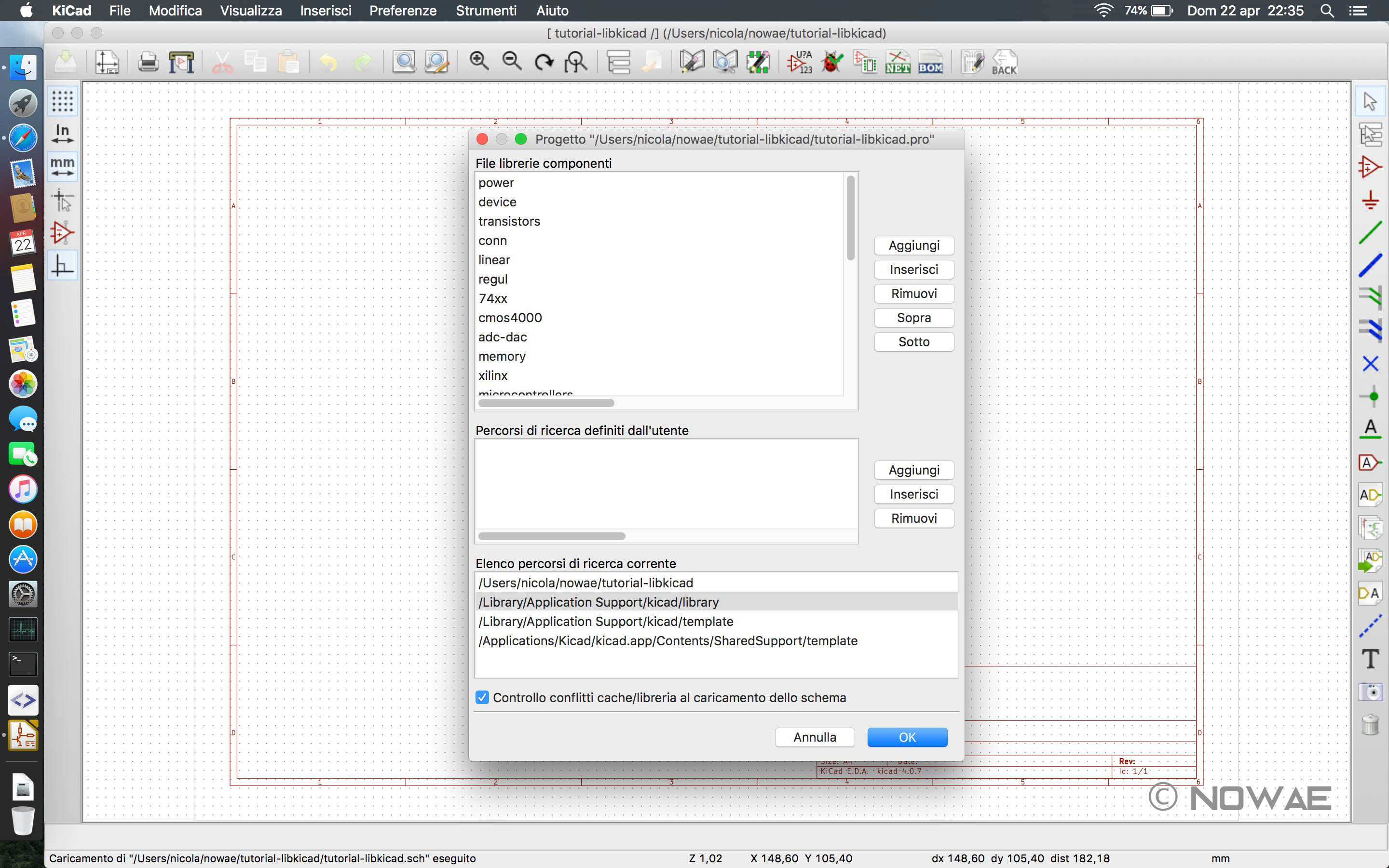Select the /Users/nicola/nowae/tutorial-libkicad path
1389x868 pixels.
(x=716, y=583)
